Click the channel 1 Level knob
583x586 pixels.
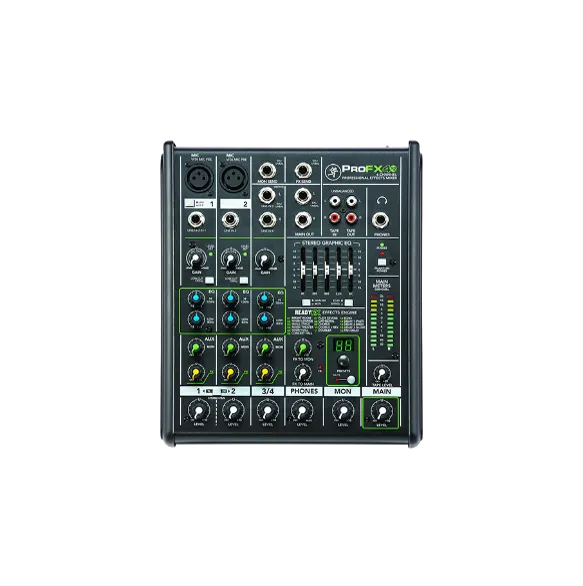198,411
